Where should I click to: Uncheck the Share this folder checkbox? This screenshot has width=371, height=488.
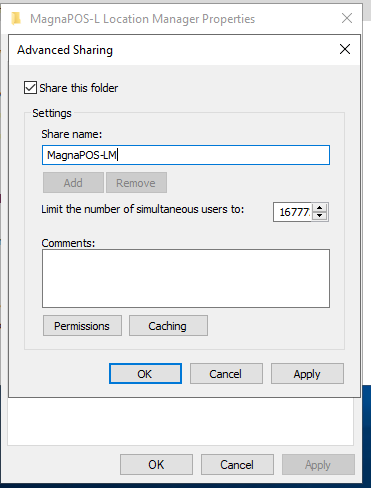(x=30, y=88)
